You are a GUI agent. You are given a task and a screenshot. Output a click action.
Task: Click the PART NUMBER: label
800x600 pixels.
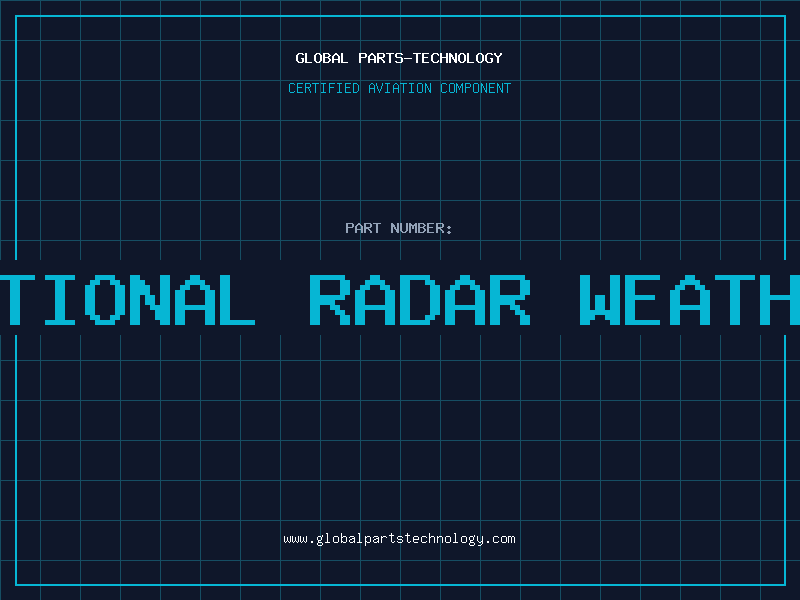pyautogui.click(x=398, y=228)
